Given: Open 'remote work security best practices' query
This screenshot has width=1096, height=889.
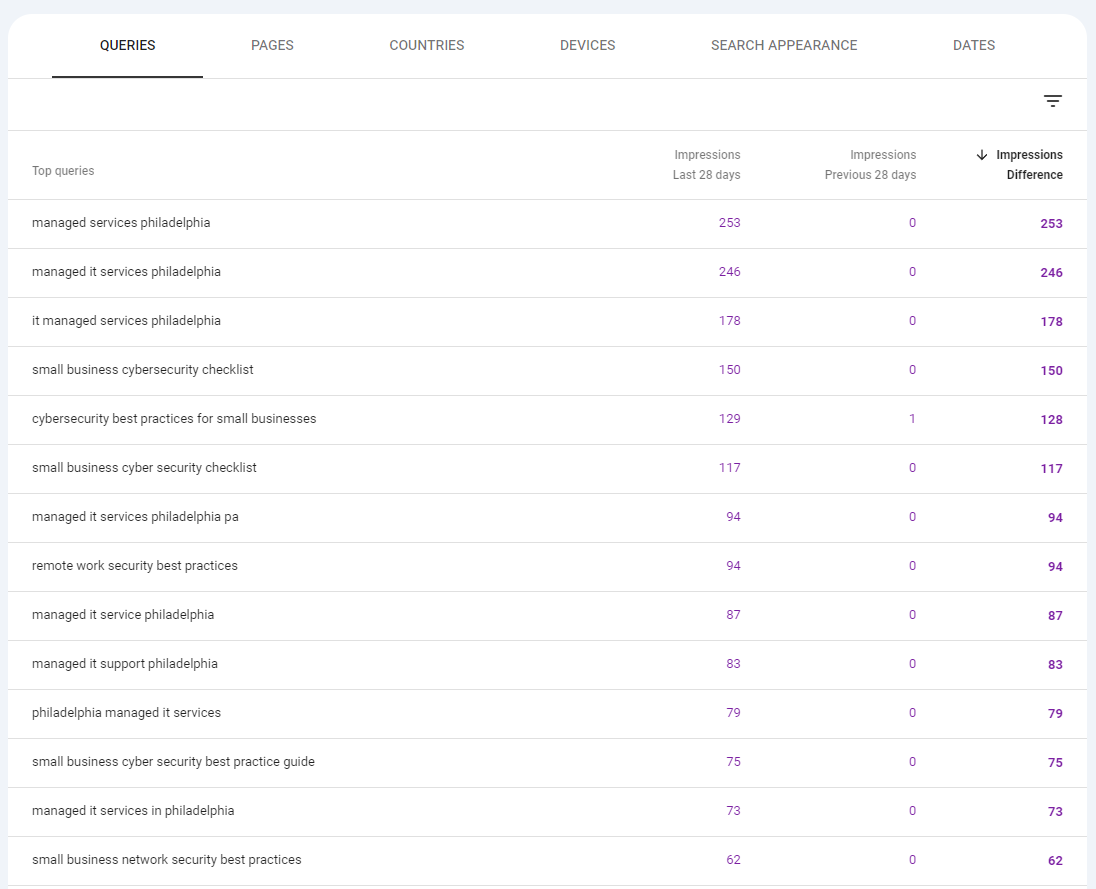Looking at the screenshot, I should point(135,566).
